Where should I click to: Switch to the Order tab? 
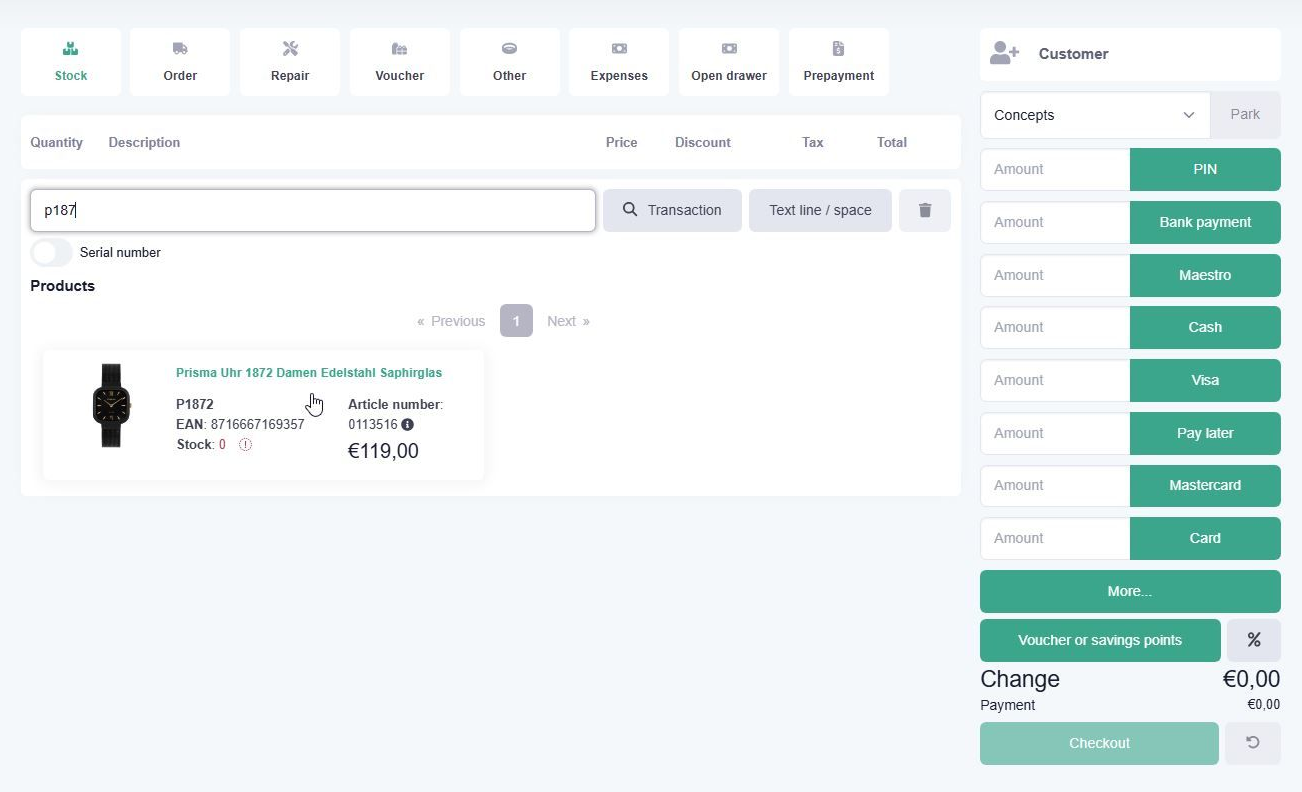point(180,62)
